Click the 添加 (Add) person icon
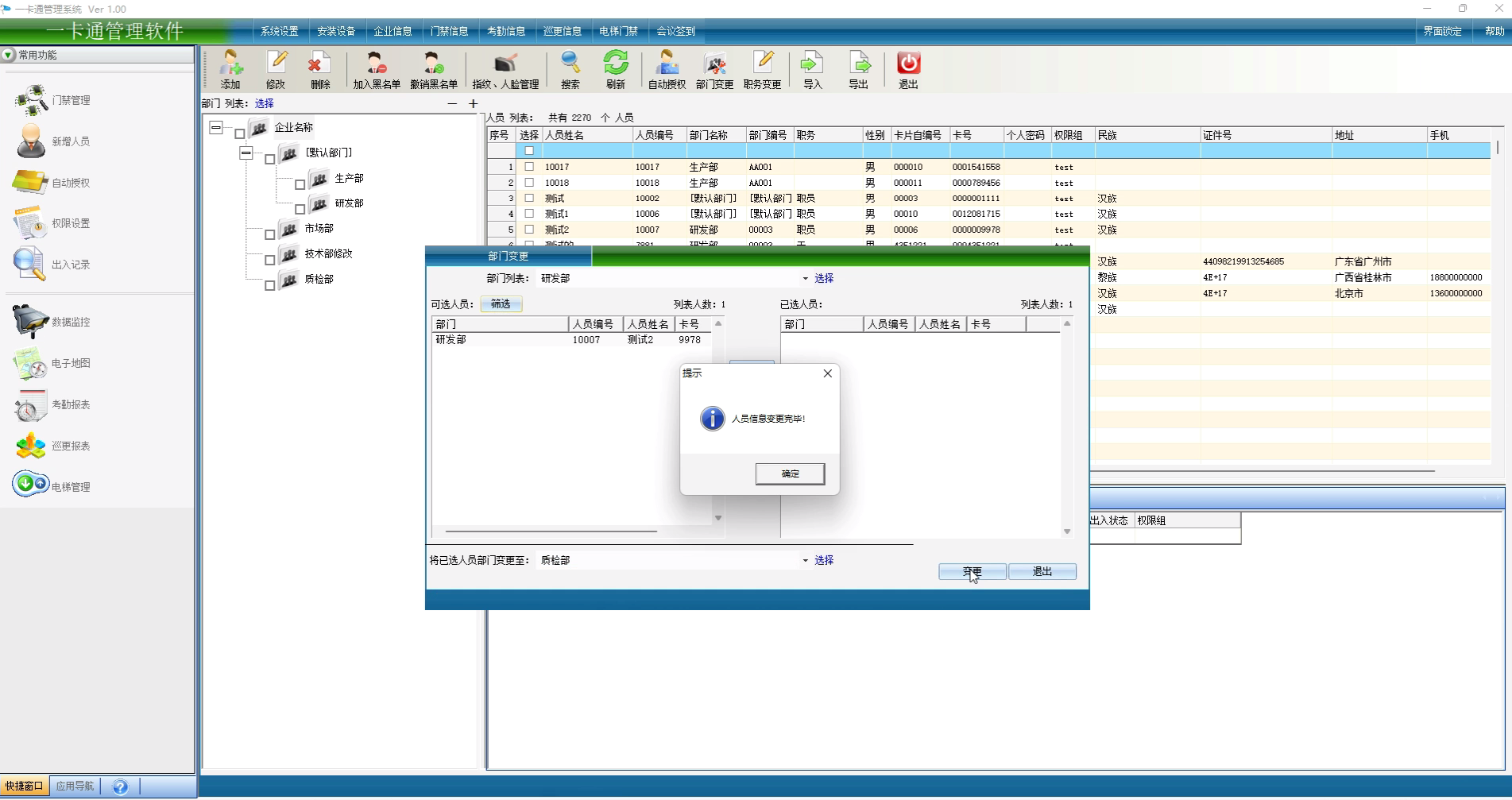This screenshot has height=800, width=1512. pos(230,64)
